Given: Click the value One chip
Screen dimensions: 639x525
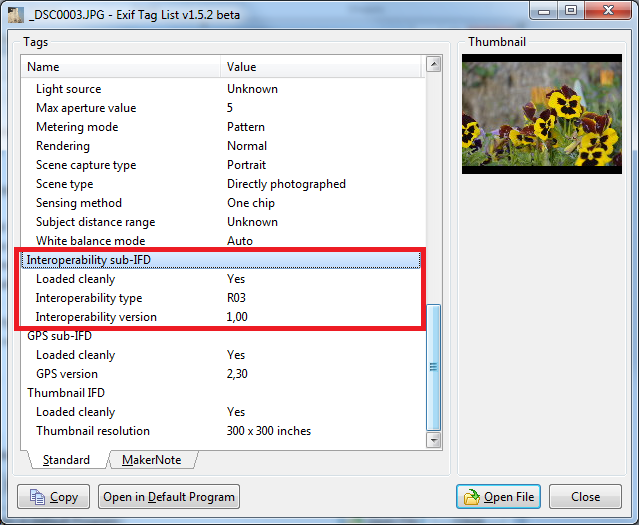Looking at the screenshot, I should point(251,203).
